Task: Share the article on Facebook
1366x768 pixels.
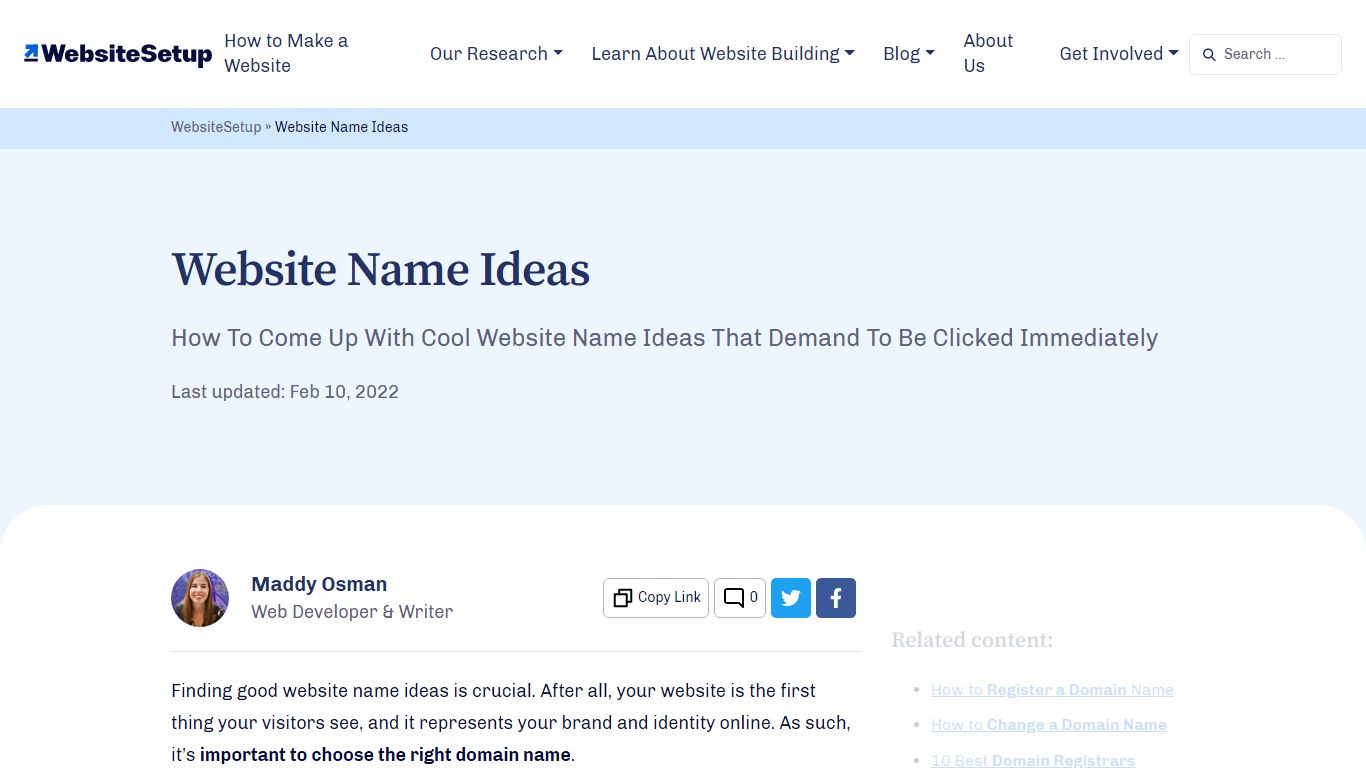Action: (x=835, y=597)
